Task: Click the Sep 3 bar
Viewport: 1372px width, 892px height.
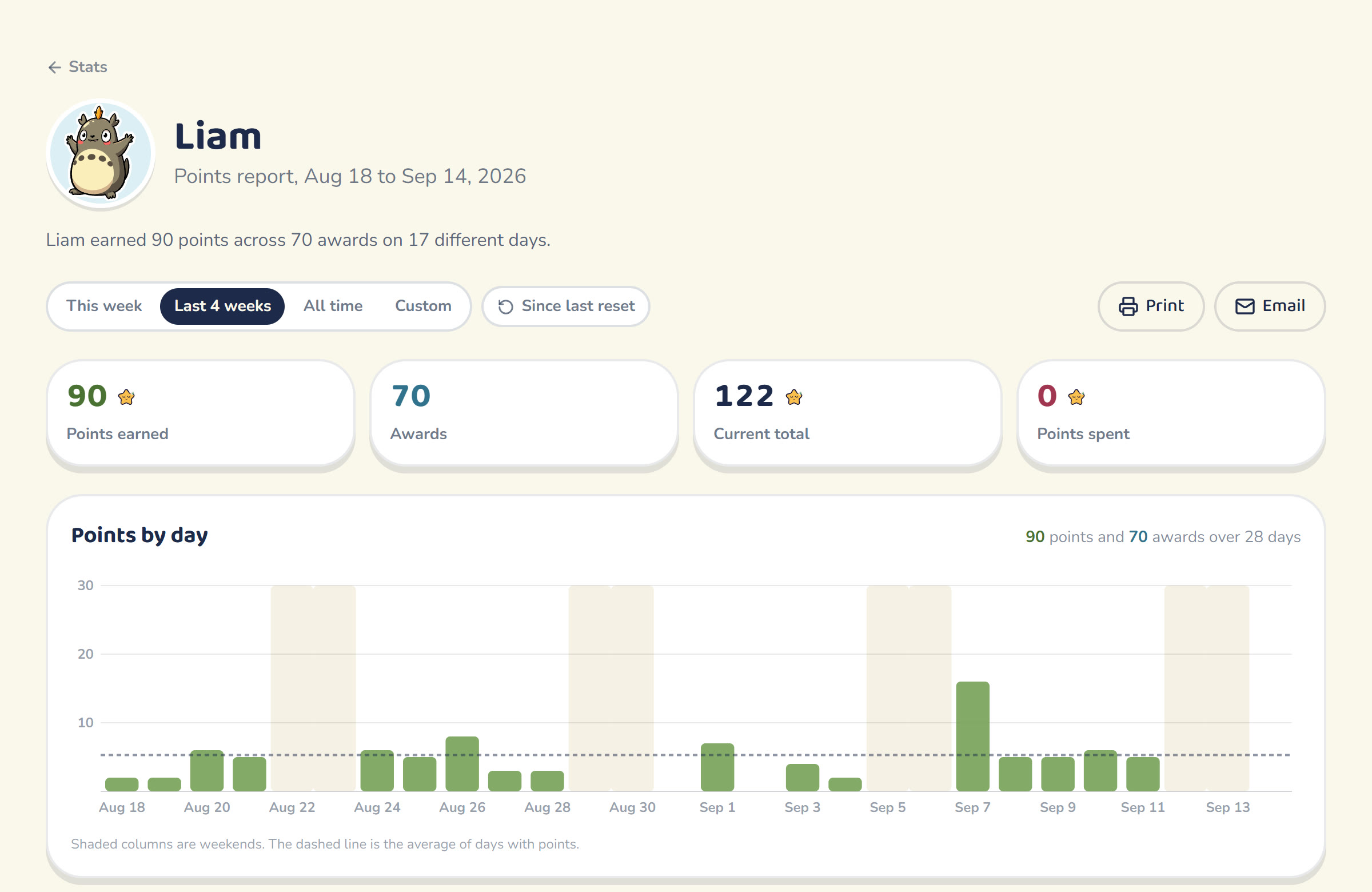Action: [803, 777]
